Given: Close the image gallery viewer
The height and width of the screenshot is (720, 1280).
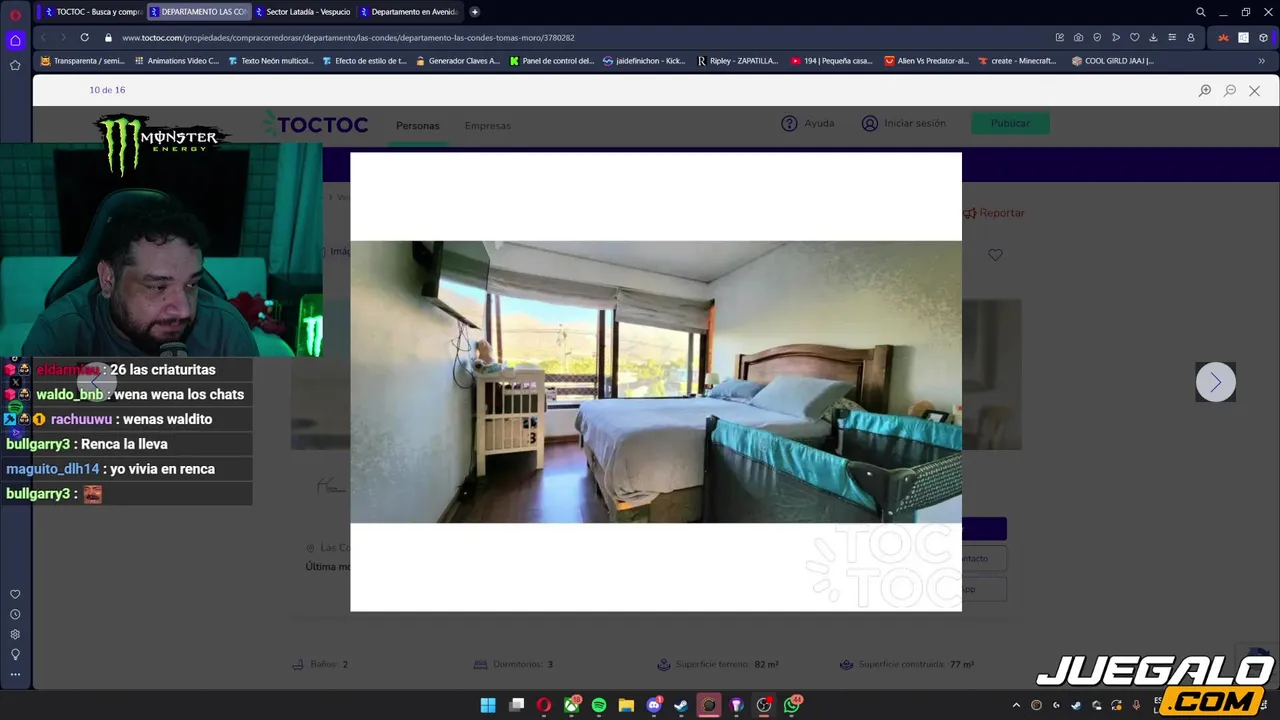Looking at the screenshot, I should coord(1254,90).
